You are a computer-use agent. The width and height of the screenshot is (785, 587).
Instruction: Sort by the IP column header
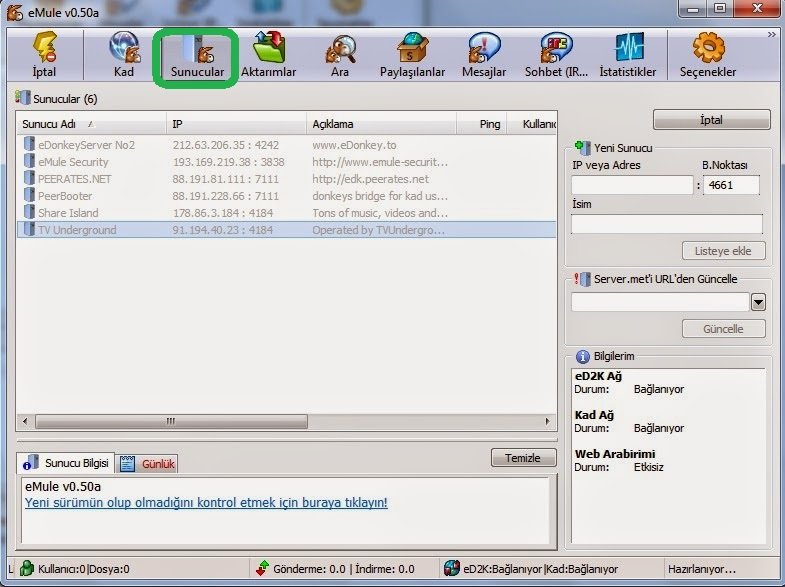pyautogui.click(x=236, y=124)
